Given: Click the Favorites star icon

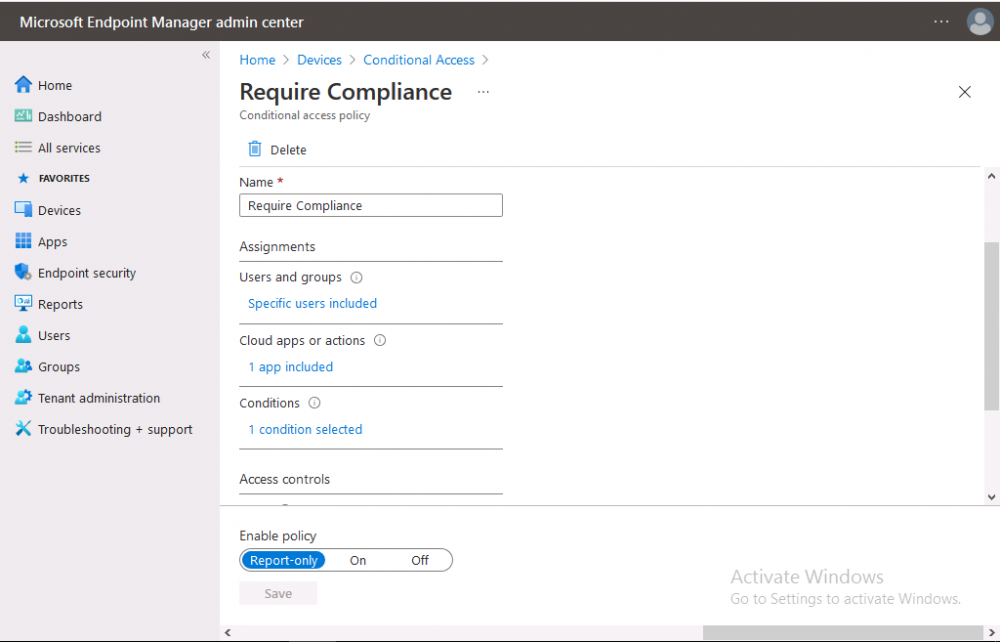Looking at the screenshot, I should tap(23, 179).
